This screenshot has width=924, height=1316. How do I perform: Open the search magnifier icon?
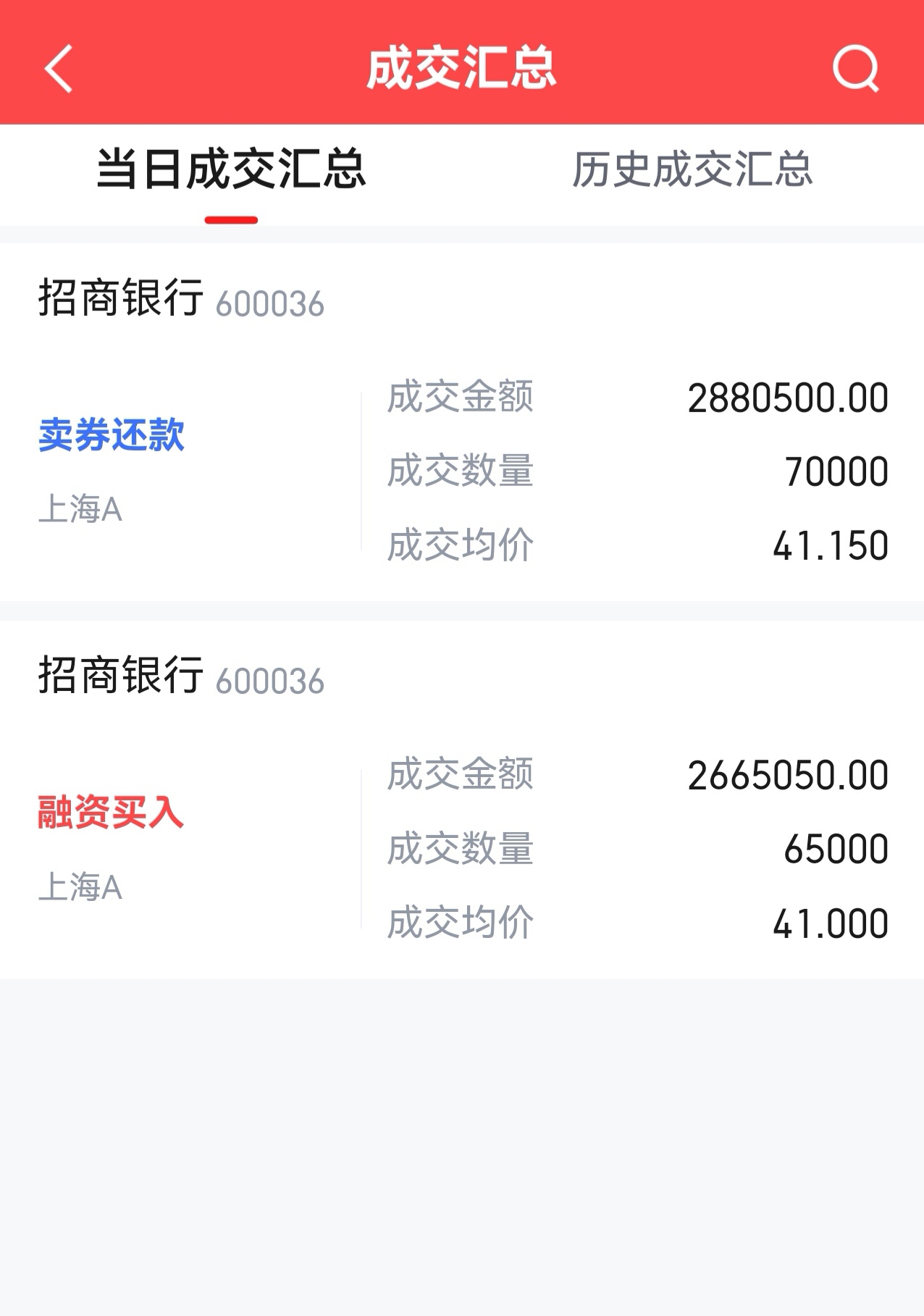(x=856, y=69)
